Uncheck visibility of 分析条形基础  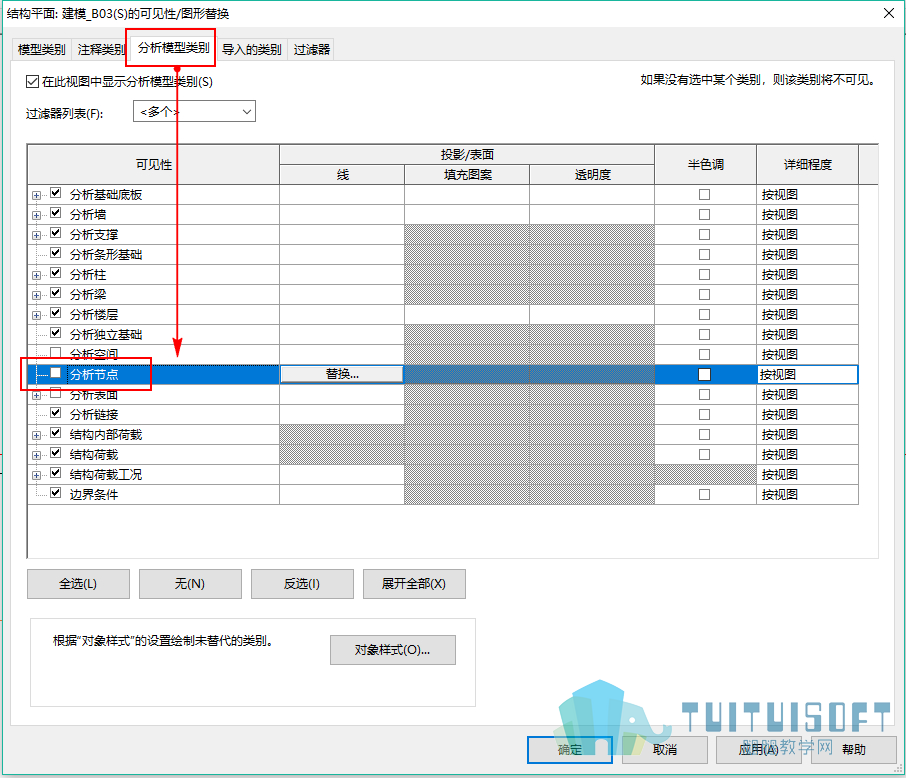[55, 253]
